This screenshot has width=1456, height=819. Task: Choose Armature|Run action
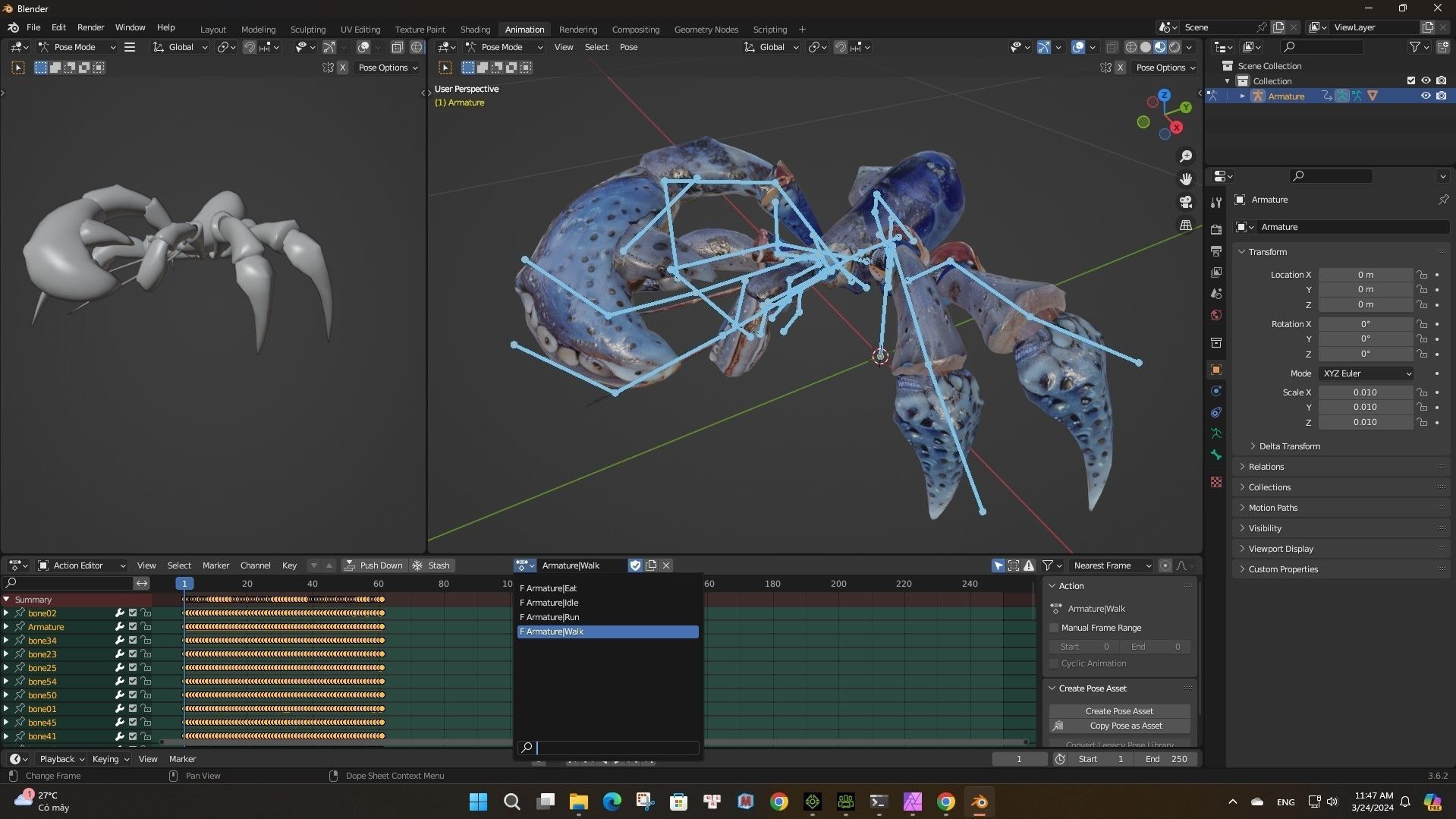coord(608,617)
